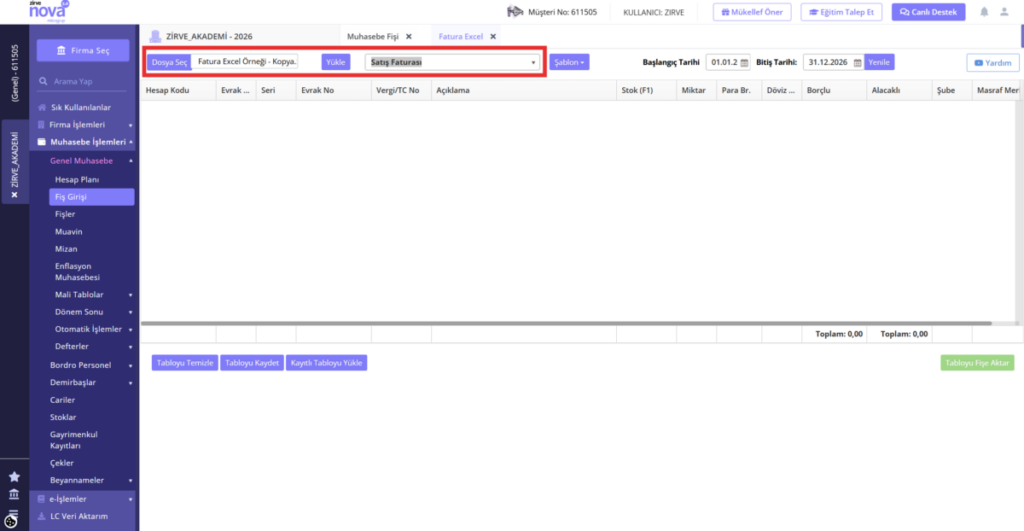Select the ZİRVE_AKADEMİ - 2026 tab
The height and width of the screenshot is (531, 1024).
(209, 37)
